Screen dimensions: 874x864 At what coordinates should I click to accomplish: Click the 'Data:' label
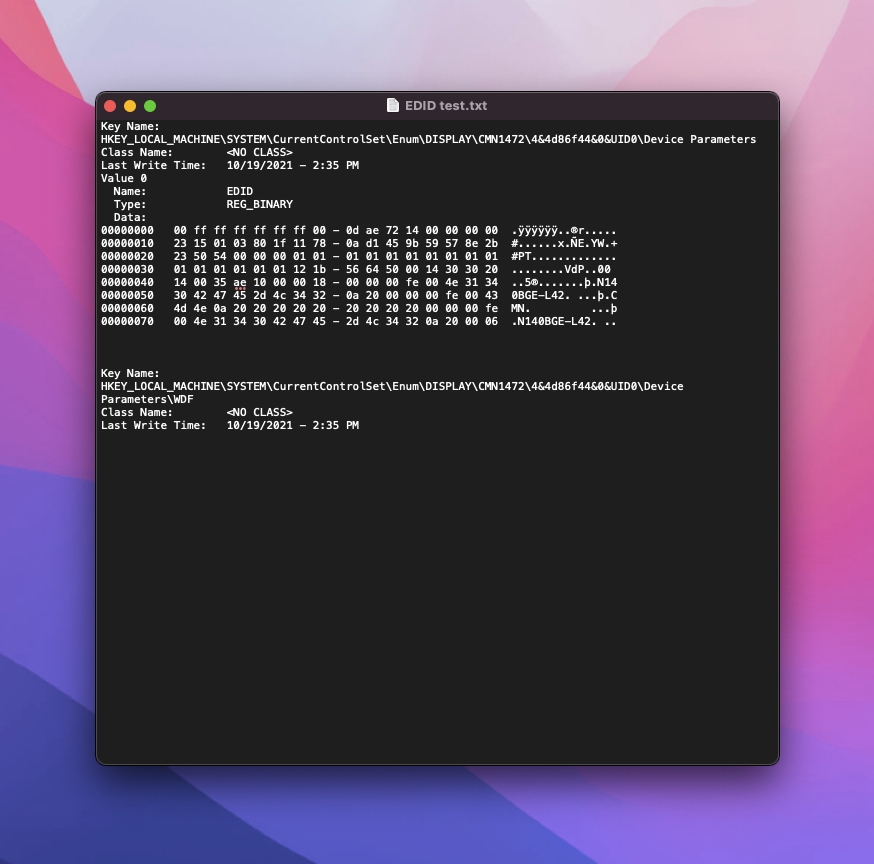pos(130,217)
